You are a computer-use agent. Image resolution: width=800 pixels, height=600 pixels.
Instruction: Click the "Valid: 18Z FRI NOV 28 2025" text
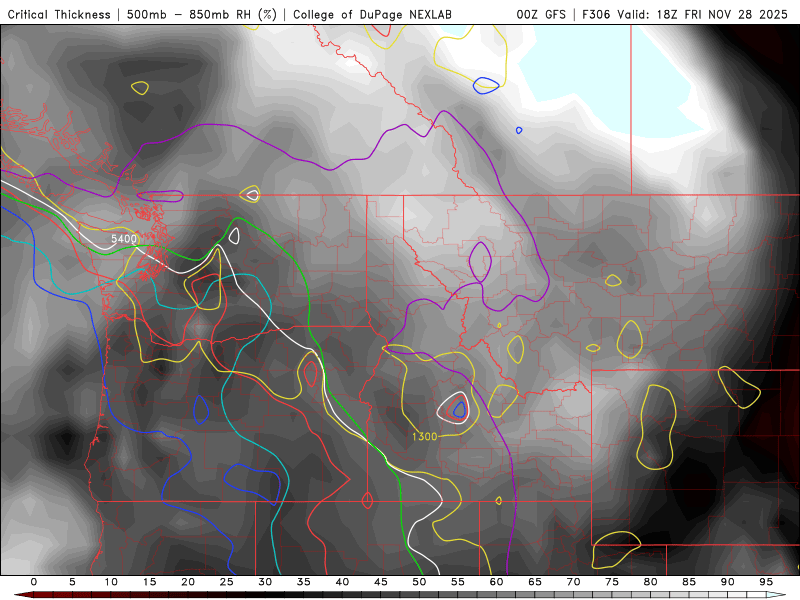[x=703, y=14]
